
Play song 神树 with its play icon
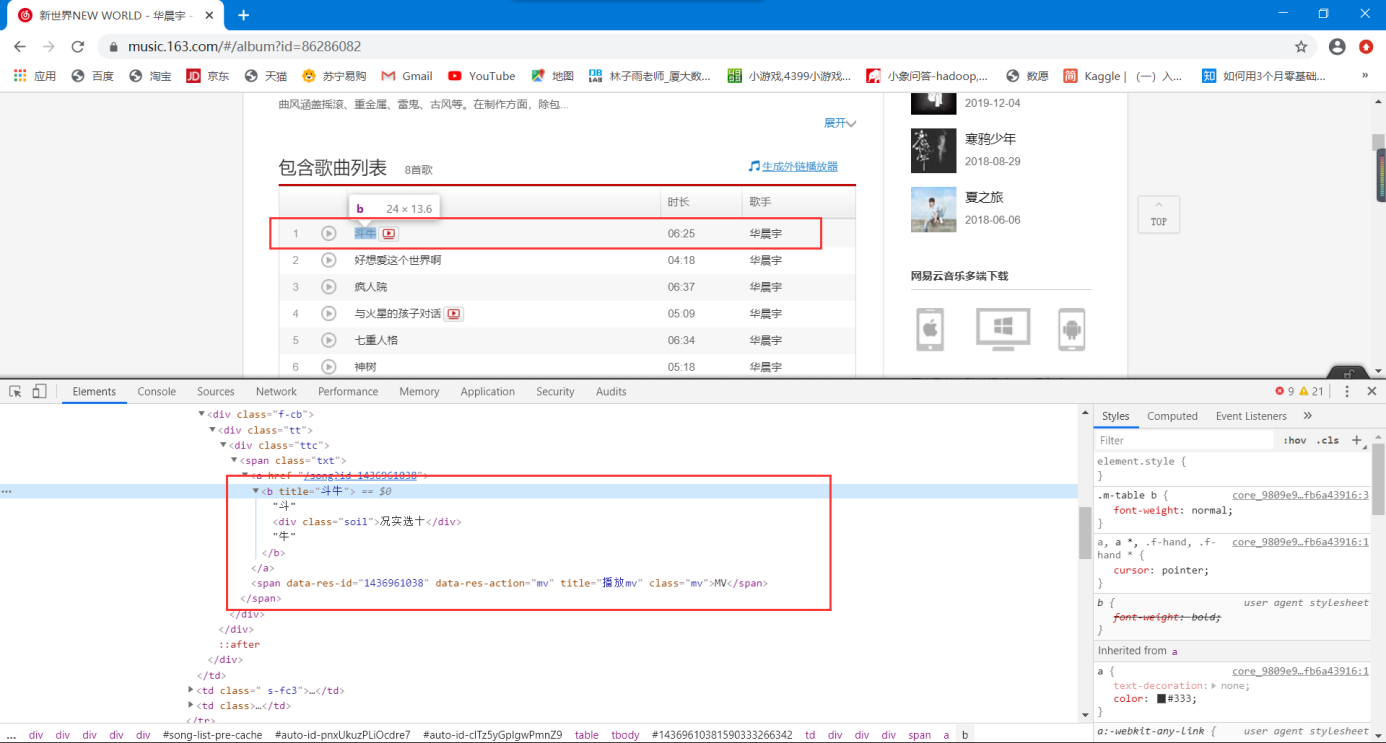[328, 367]
